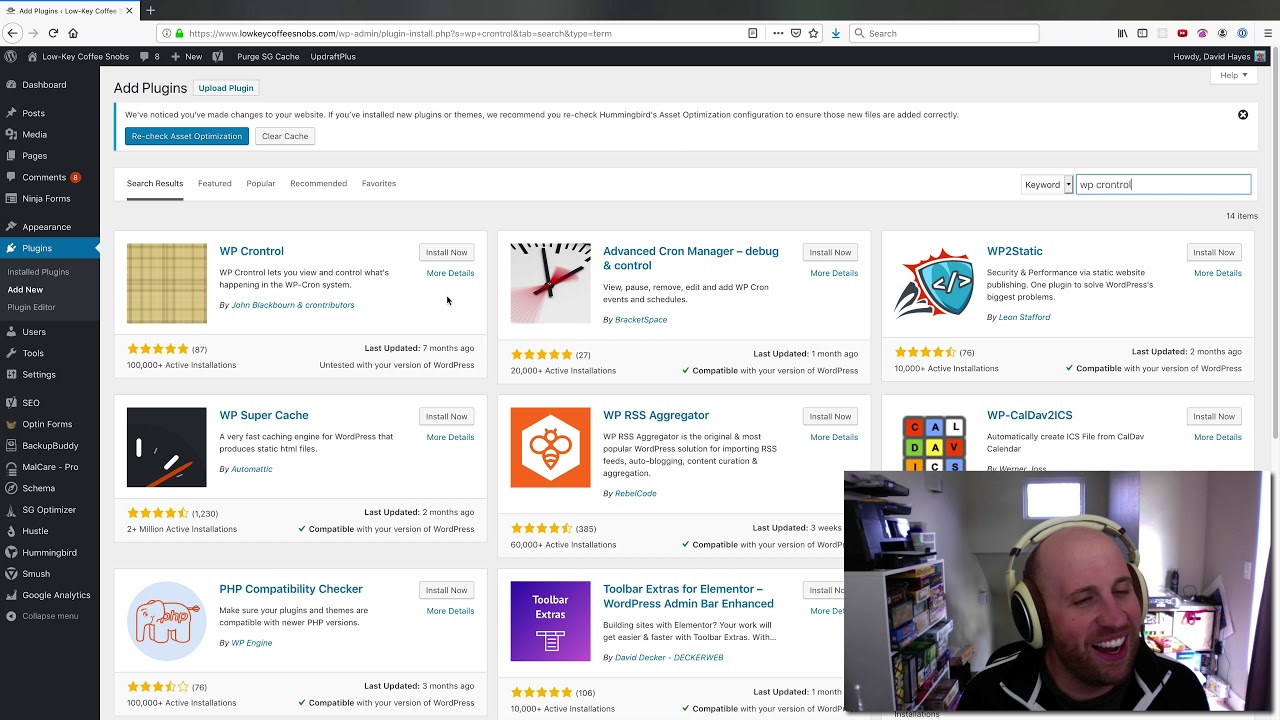Open the comments bubble showing 8
The height and width of the screenshot is (720, 1280).
tap(150, 56)
